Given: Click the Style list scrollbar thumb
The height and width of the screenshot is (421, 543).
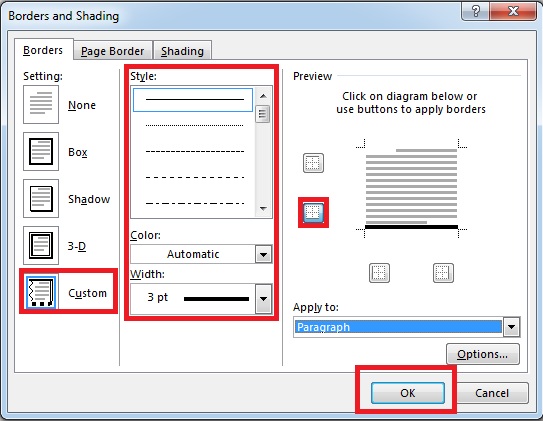Looking at the screenshot, I should 262,114.
